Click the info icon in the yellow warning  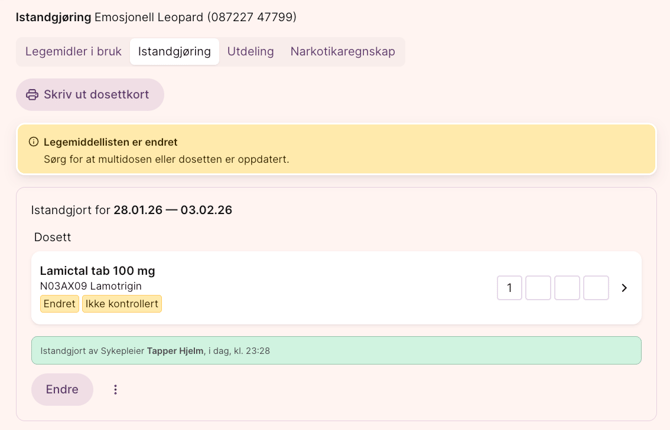[x=33, y=142]
